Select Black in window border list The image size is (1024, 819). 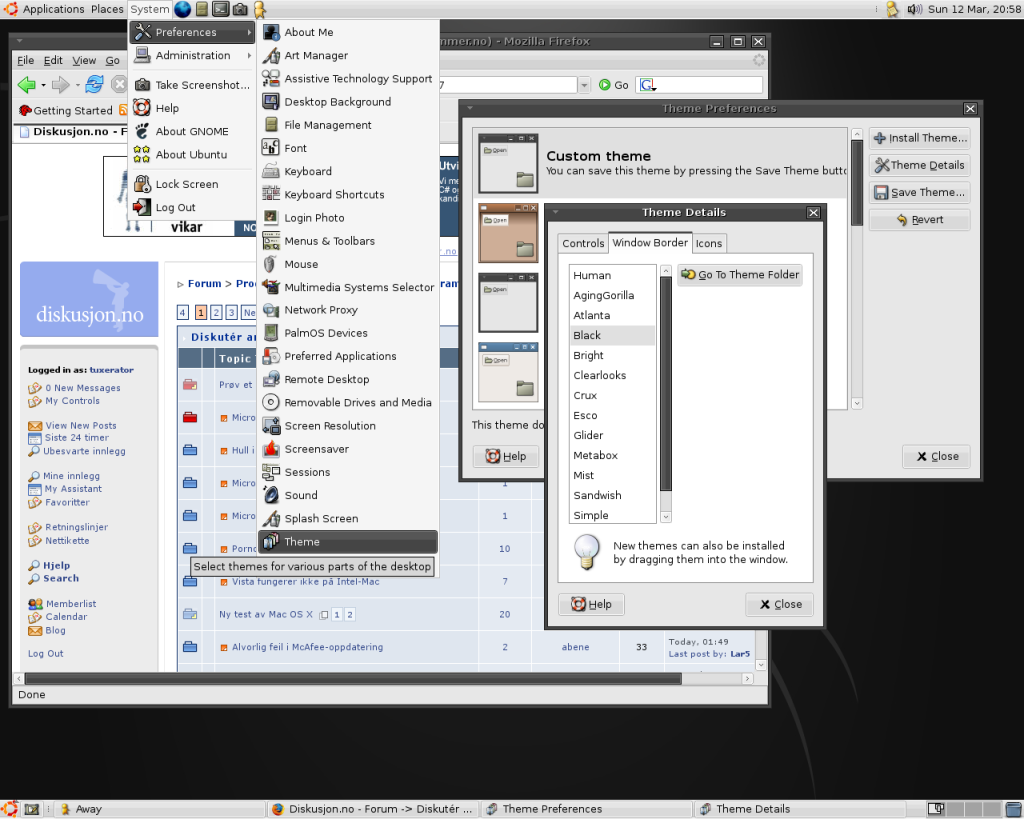tap(612, 336)
